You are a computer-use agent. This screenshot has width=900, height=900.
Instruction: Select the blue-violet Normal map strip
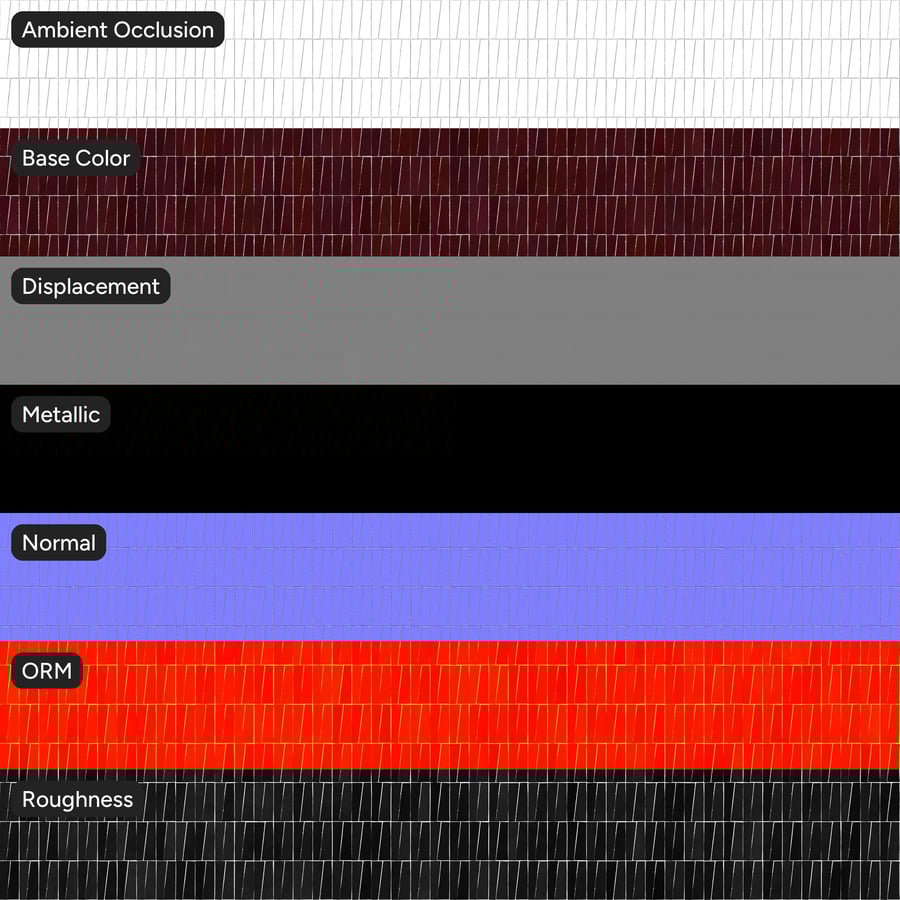tap(450, 577)
